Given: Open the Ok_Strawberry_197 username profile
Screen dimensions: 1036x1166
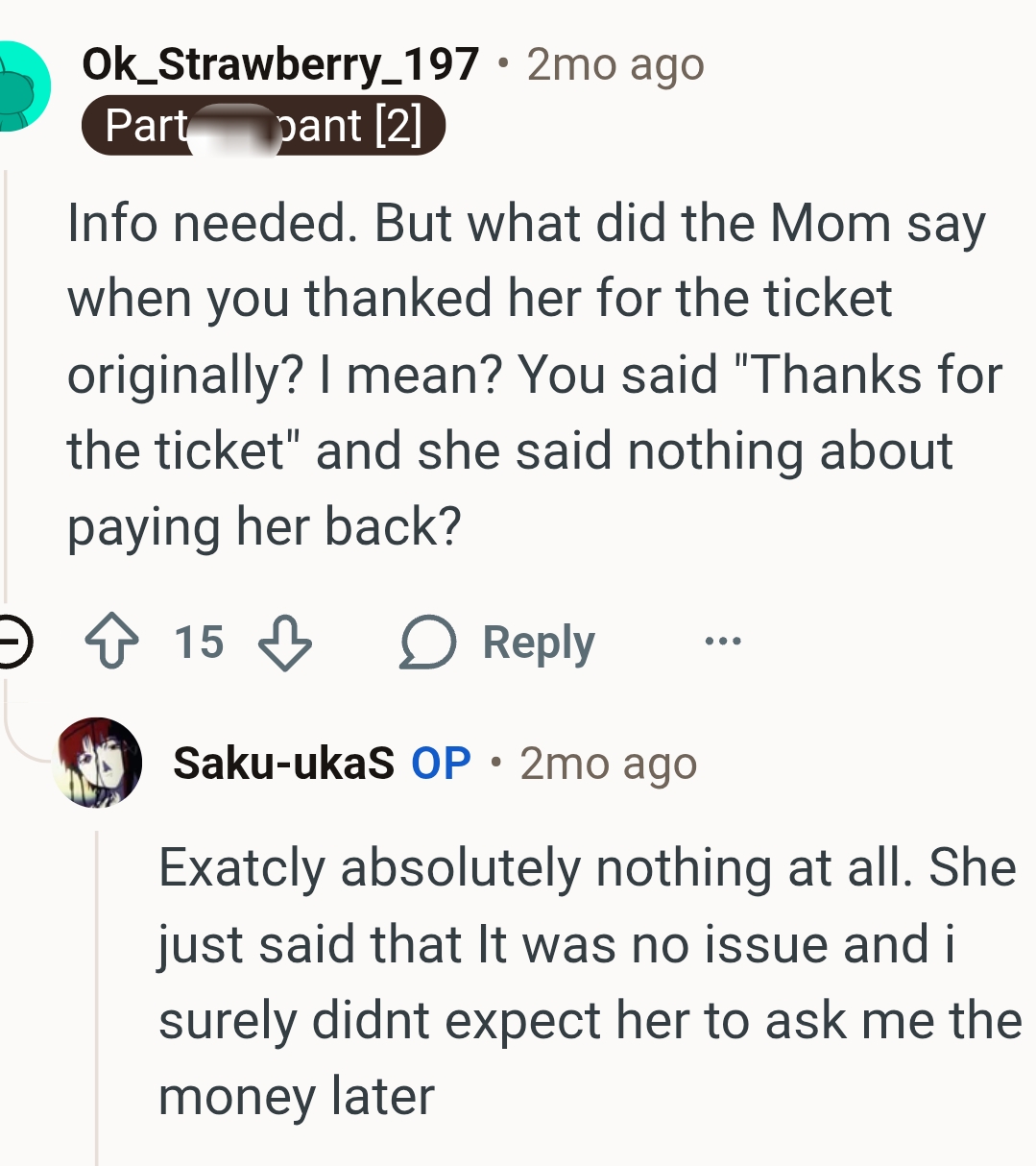Looking at the screenshot, I should click(280, 64).
